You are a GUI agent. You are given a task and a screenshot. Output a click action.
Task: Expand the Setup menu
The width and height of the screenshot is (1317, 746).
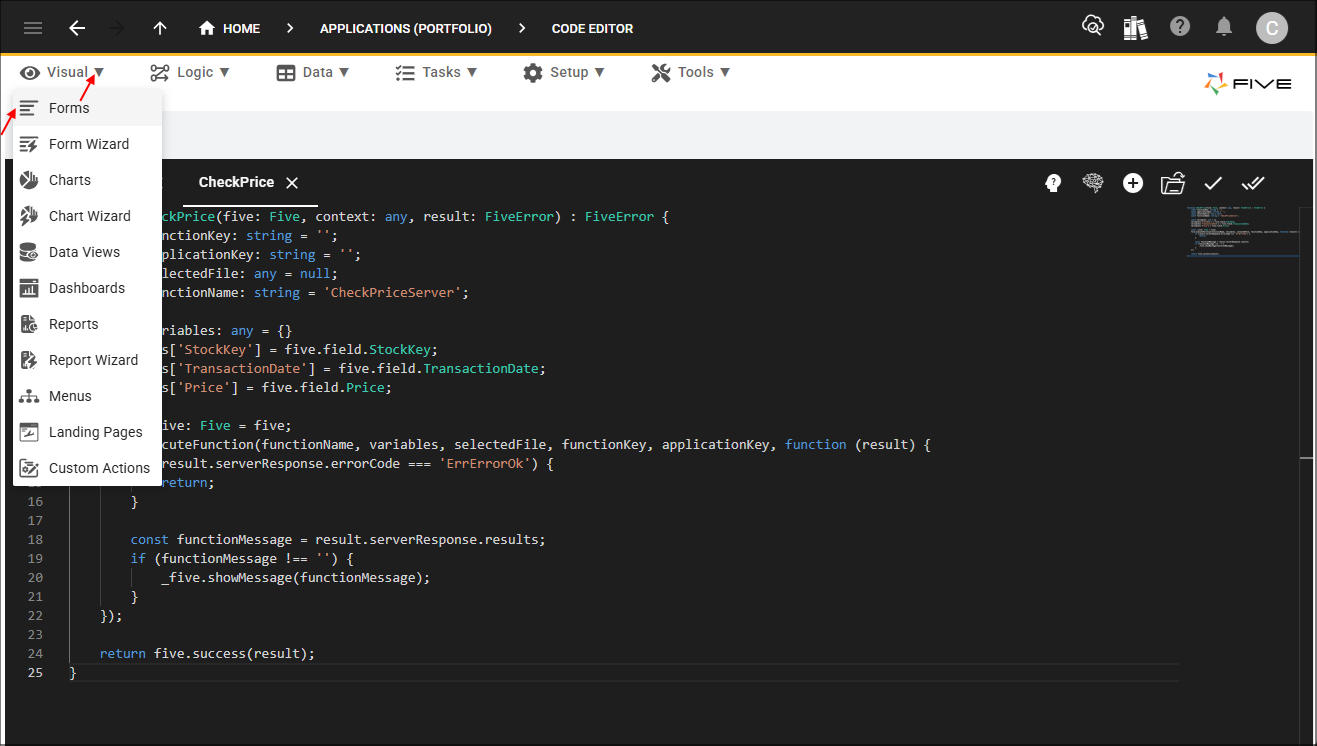click(x=564, y=72)
